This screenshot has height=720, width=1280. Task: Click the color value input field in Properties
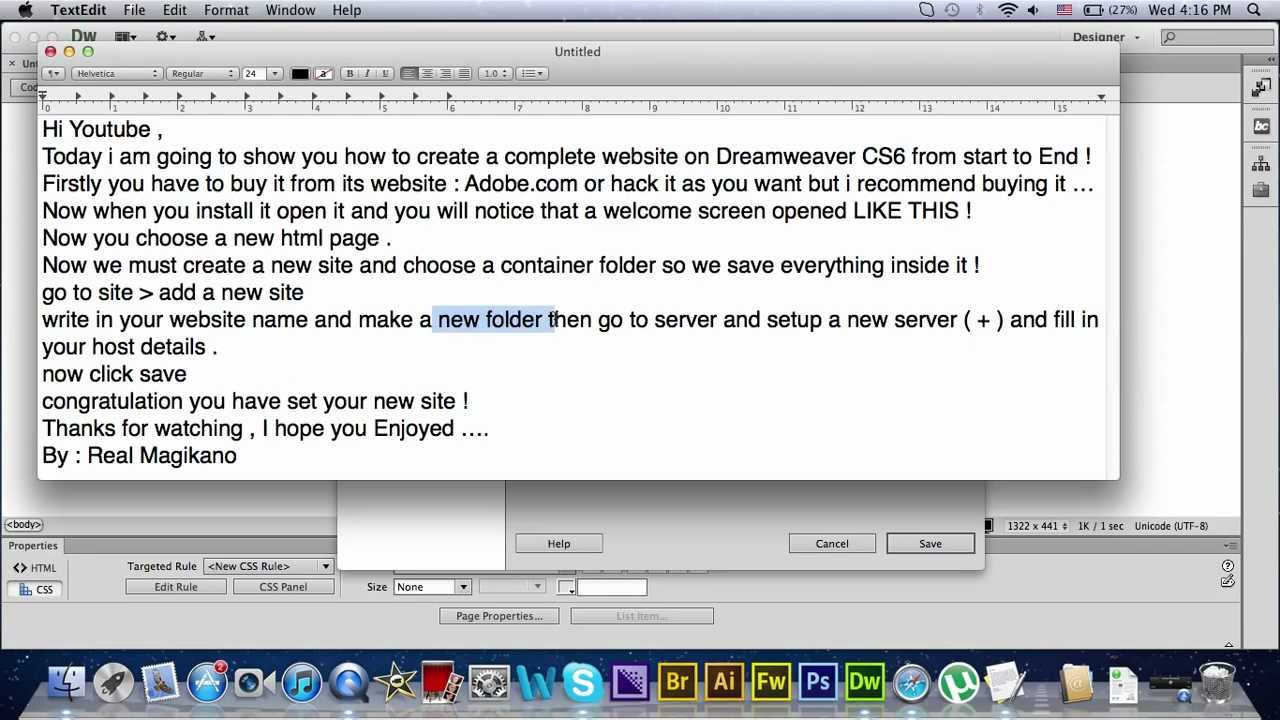(x=612, y=587)
